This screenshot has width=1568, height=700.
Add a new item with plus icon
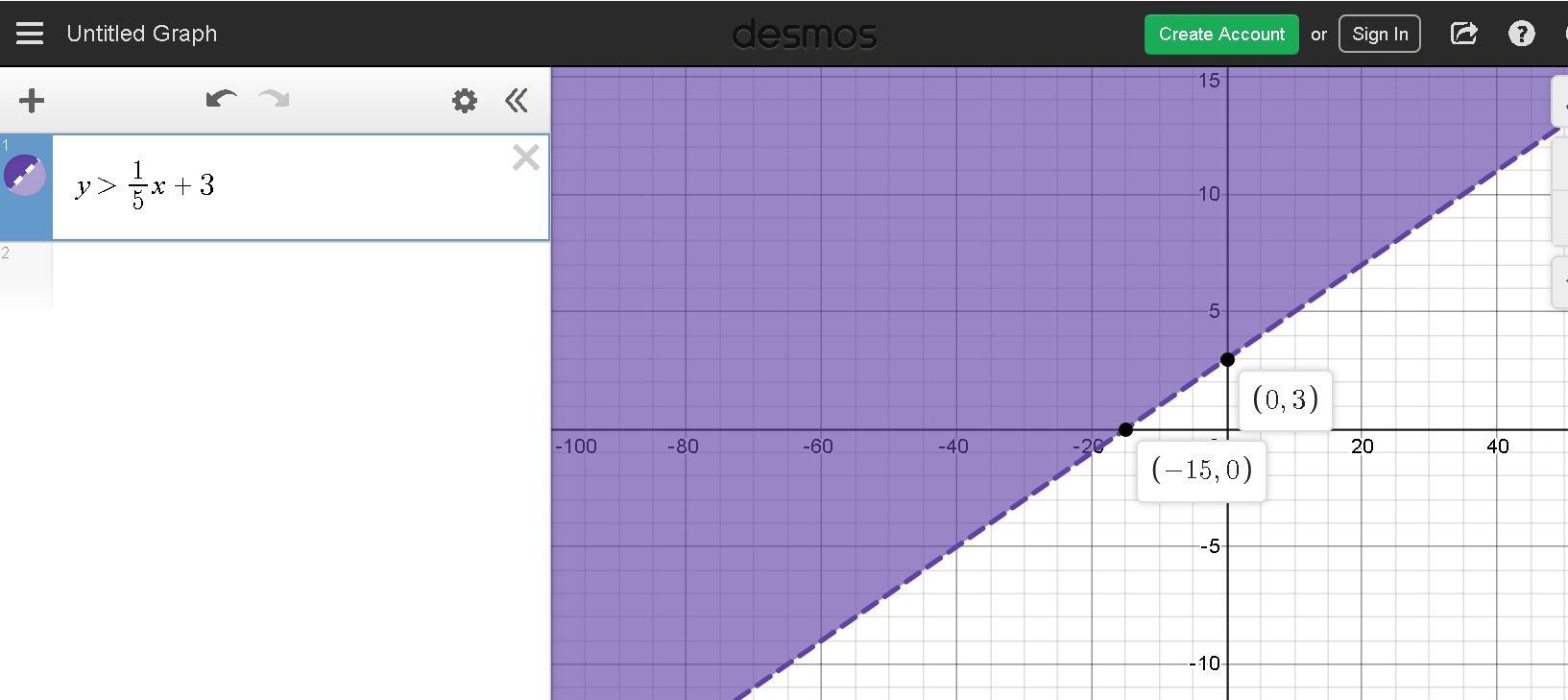31,100
